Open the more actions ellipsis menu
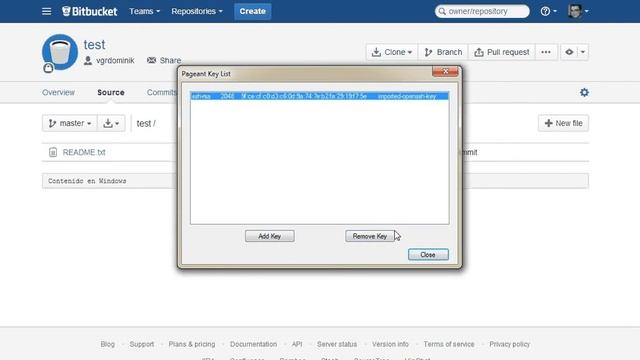 (546, 52)
